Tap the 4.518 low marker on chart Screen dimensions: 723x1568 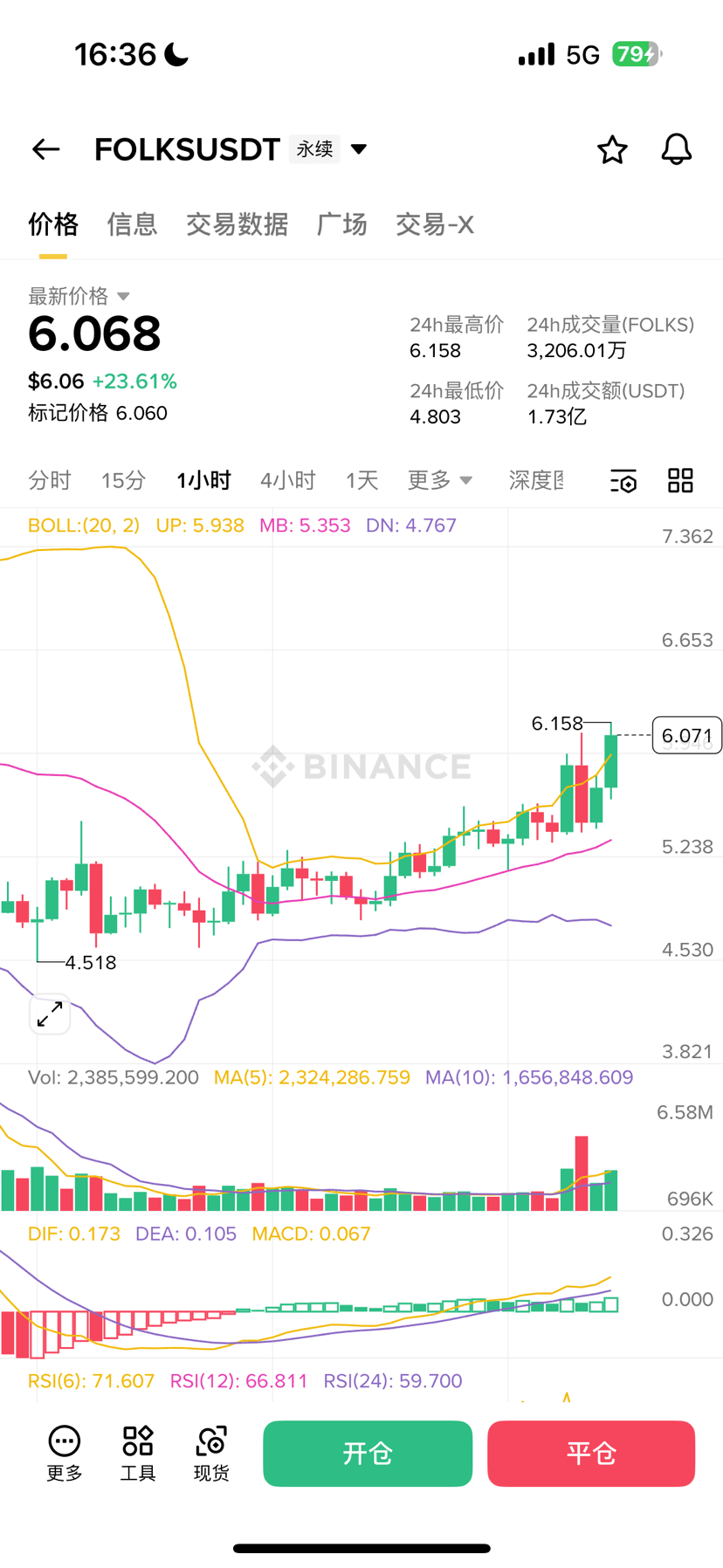[x=90, y=962]
